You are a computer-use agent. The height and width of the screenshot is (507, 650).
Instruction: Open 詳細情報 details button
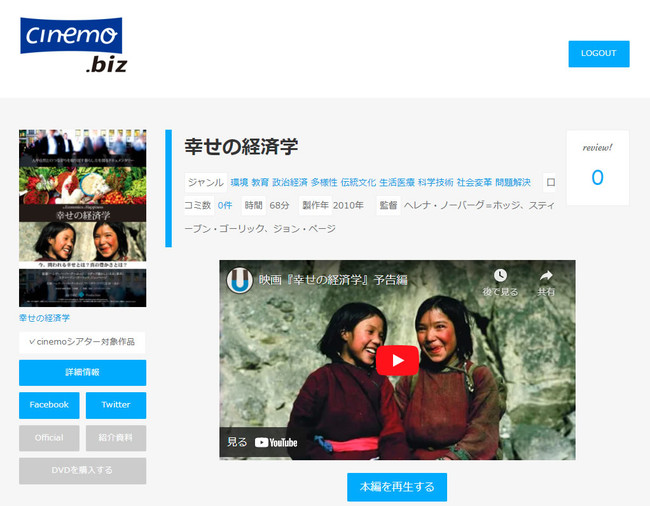coord(82,372)
